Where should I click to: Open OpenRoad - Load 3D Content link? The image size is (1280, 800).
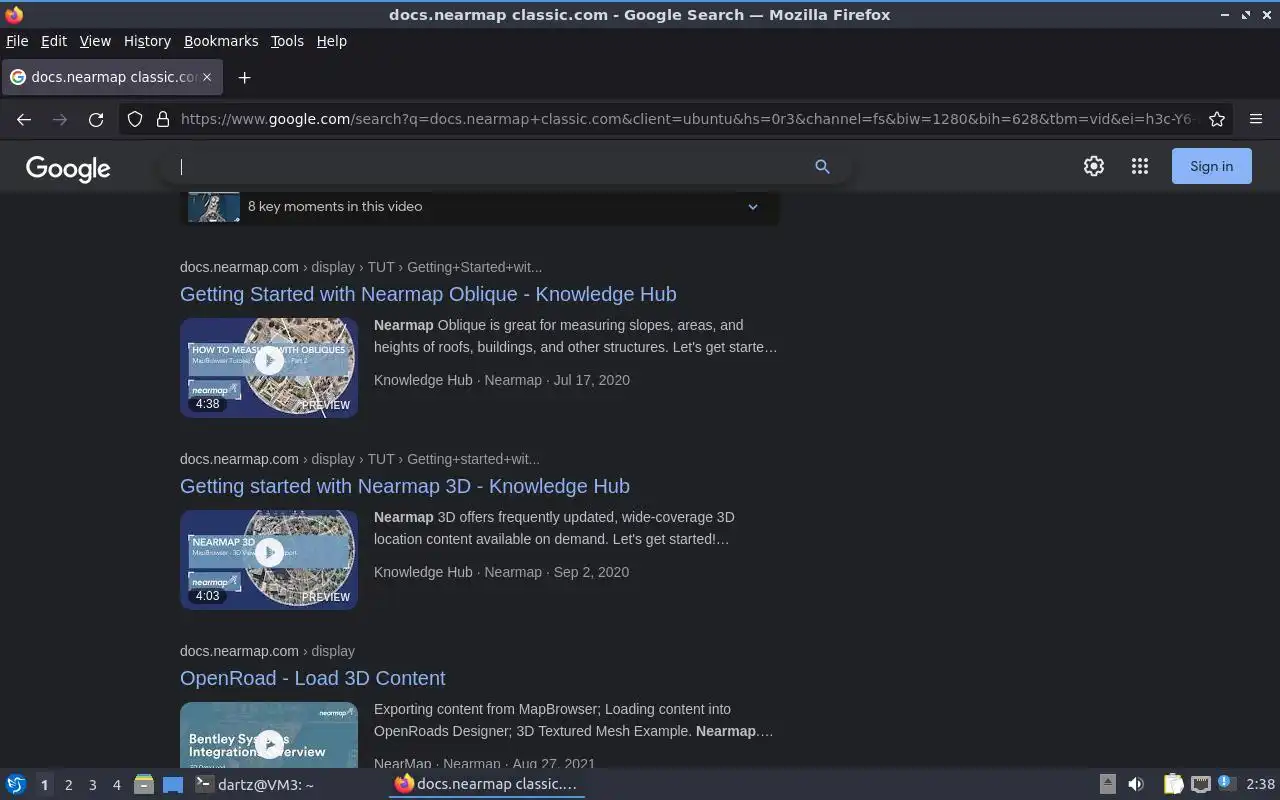[x=313, y=678]
